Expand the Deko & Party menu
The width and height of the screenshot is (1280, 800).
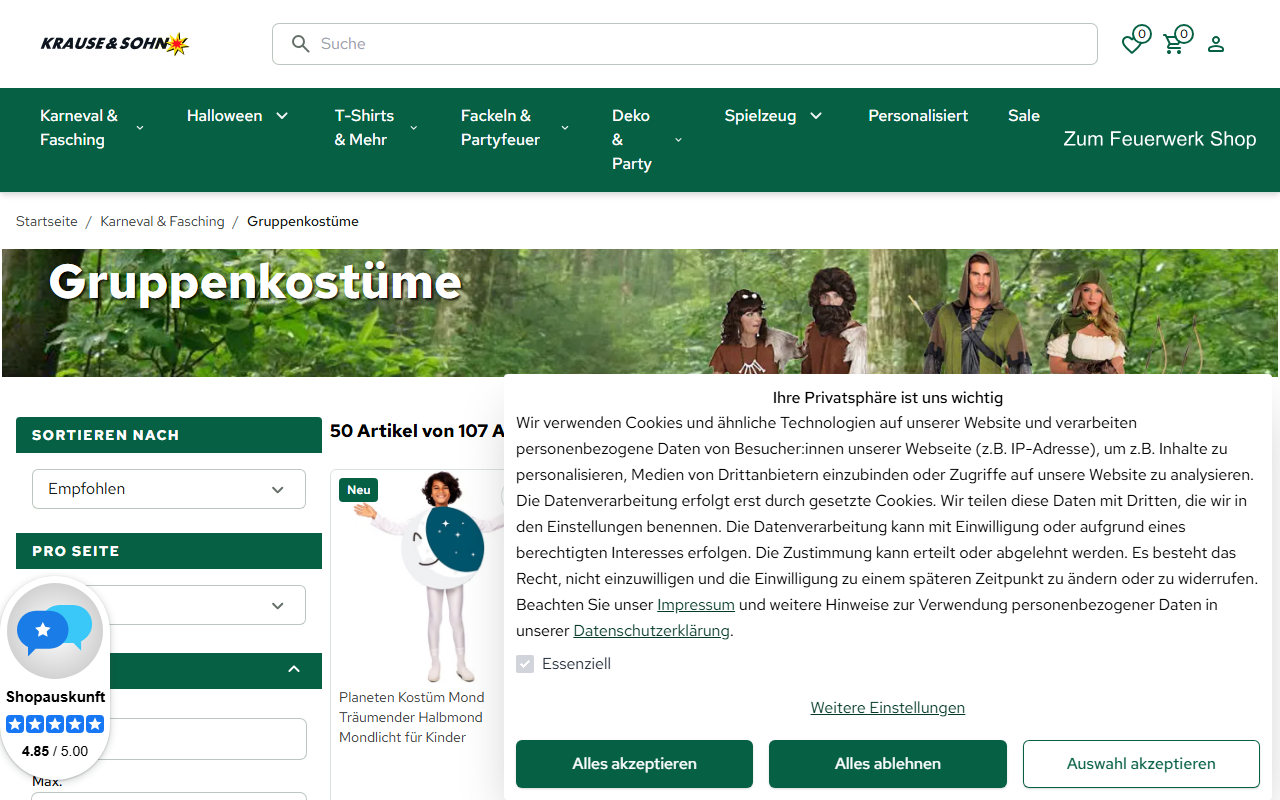click(x=647, y=140)
